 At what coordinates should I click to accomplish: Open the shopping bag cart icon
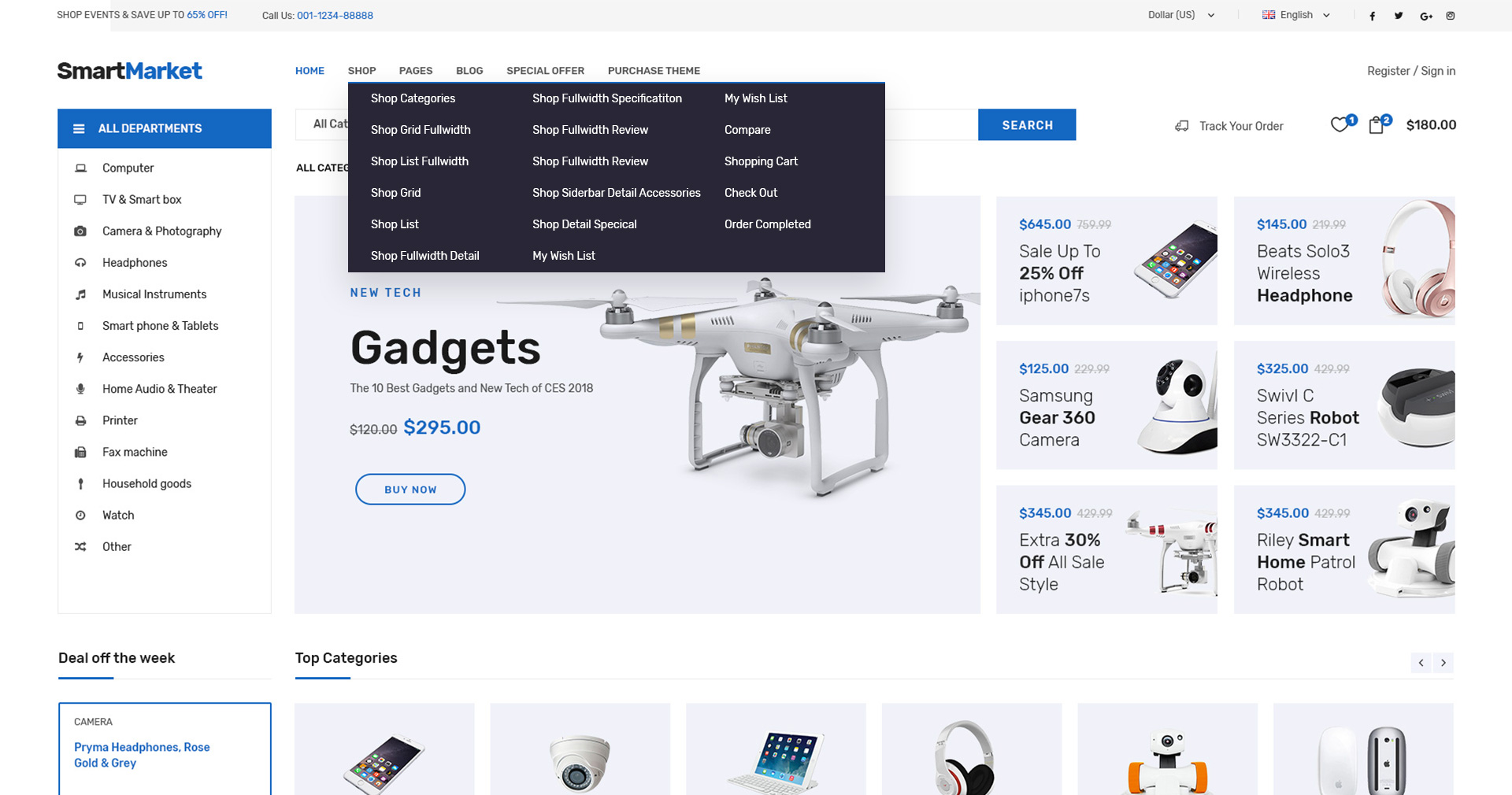click(x=1376, y=125)
